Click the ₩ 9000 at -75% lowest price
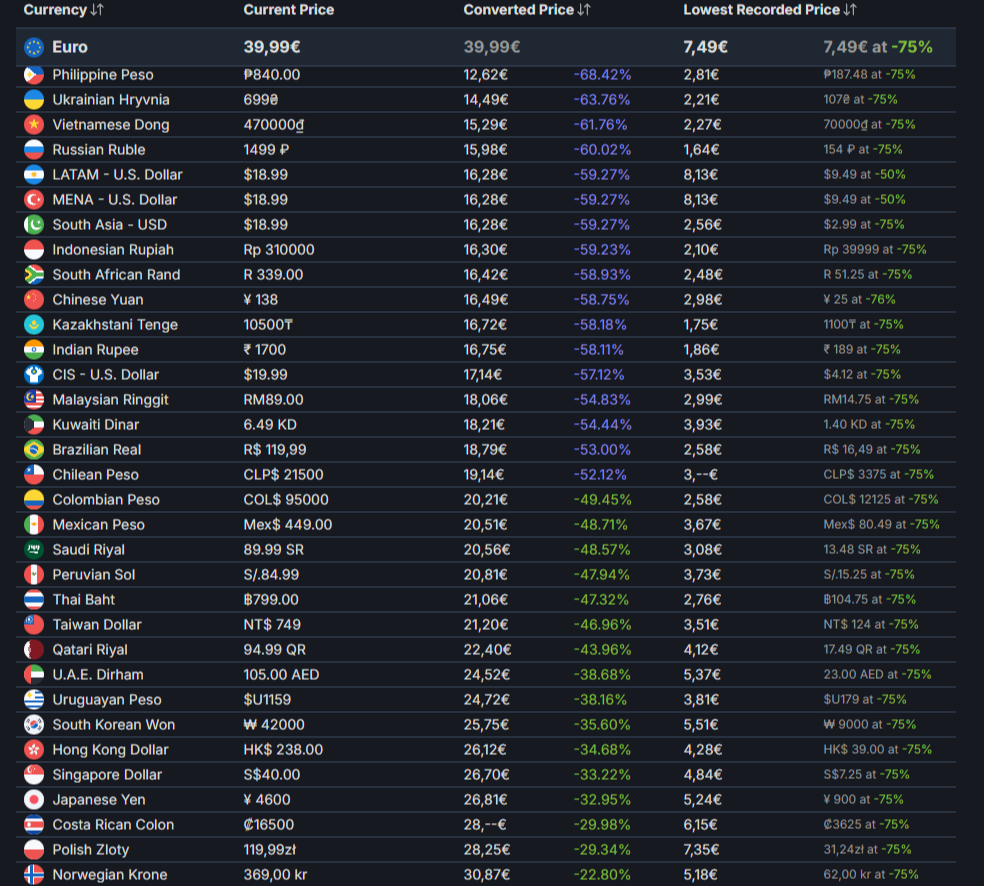 point(869,725)
